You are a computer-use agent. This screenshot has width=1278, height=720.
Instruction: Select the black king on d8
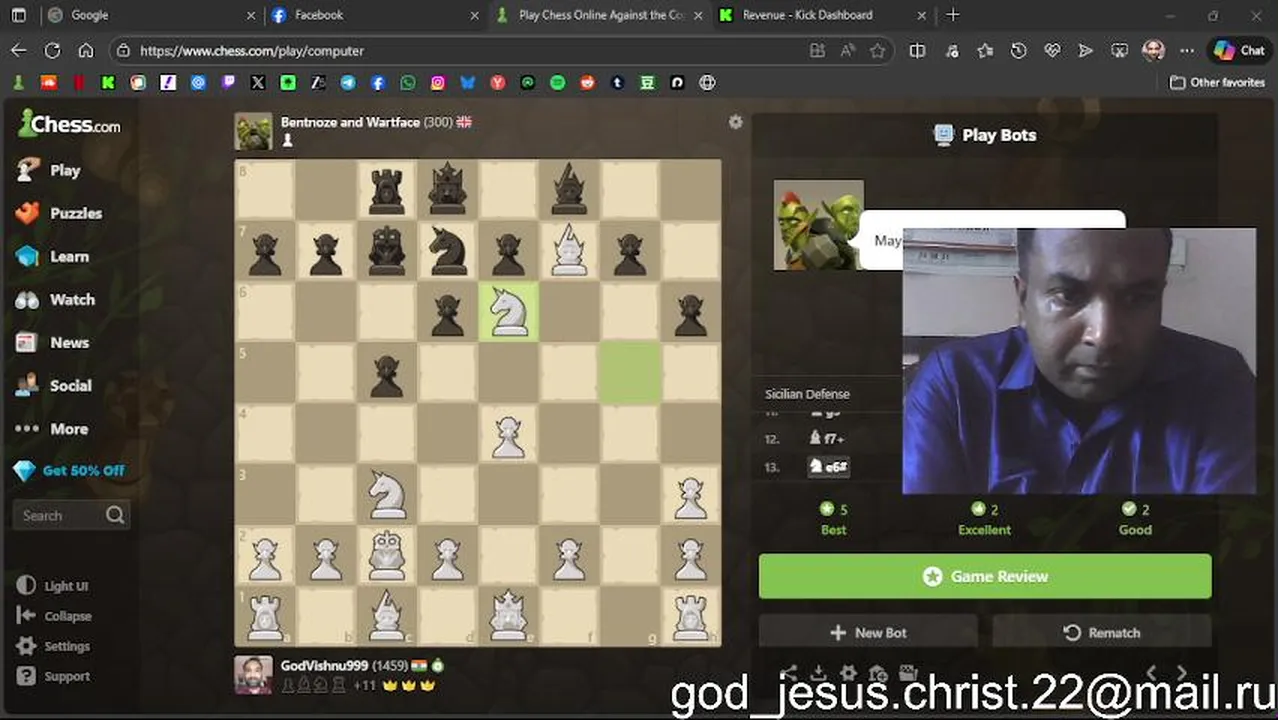coord(447,189)
